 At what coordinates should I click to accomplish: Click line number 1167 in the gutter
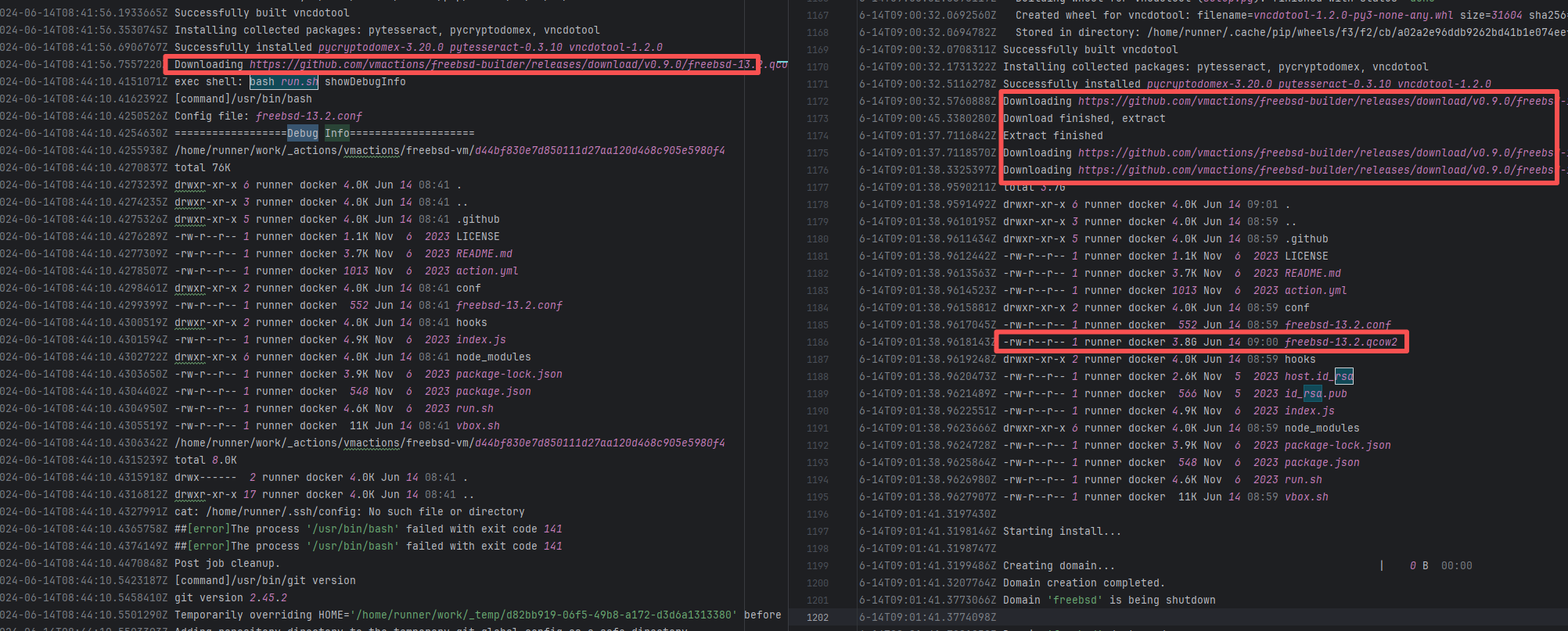click(818, 16)
